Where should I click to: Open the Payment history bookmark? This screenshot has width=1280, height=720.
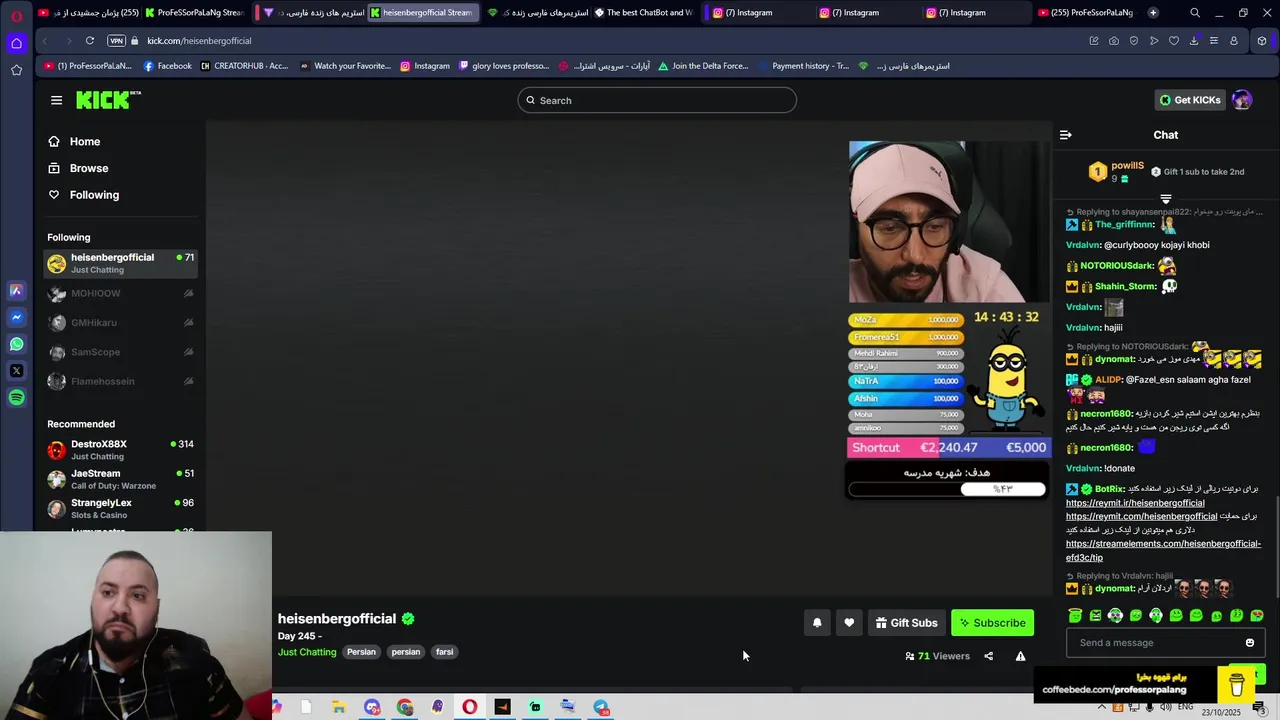(803, 66)
